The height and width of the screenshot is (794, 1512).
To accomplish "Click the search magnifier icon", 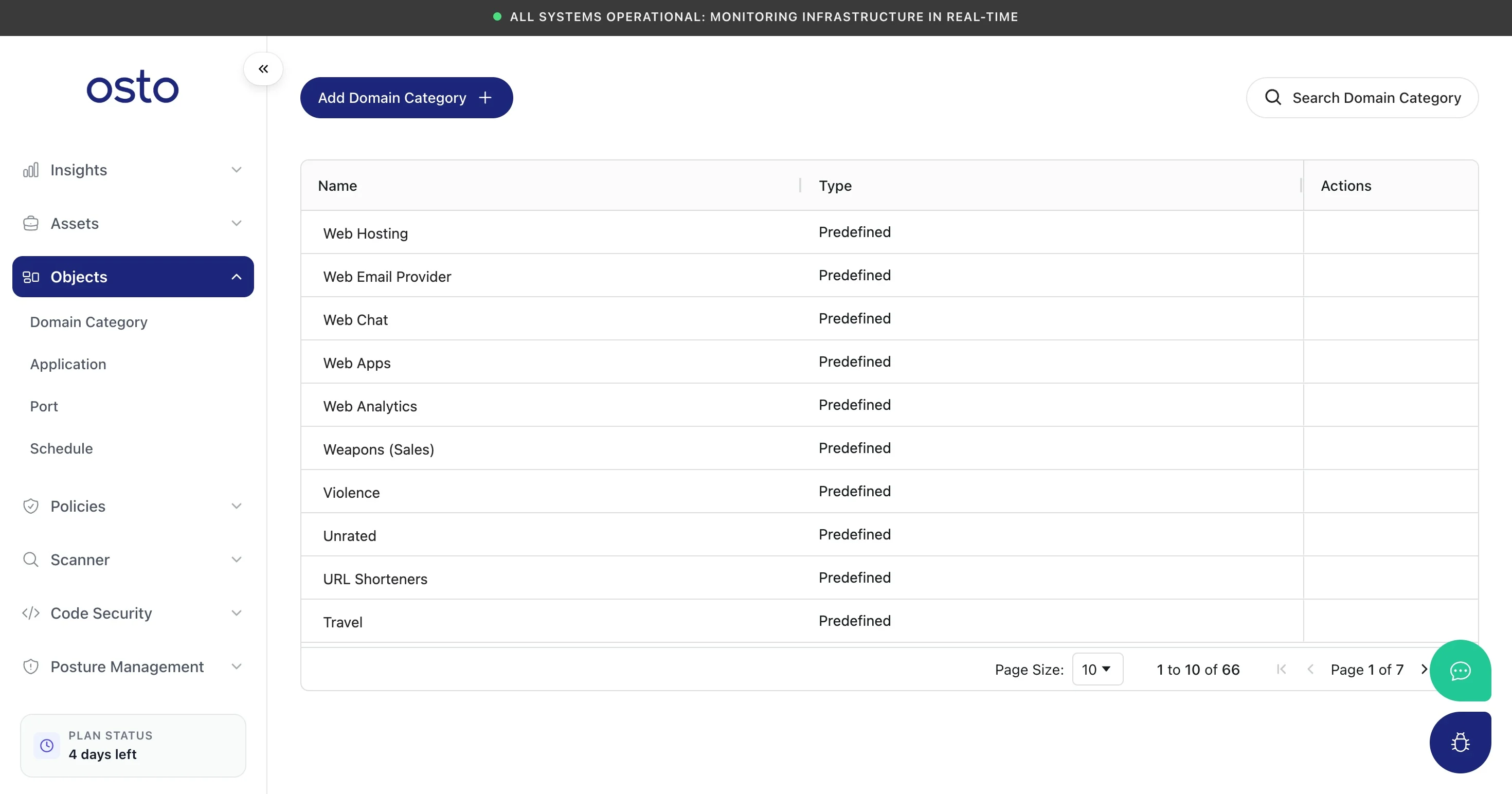I will pyautogui.click(x=1272, y=97).
